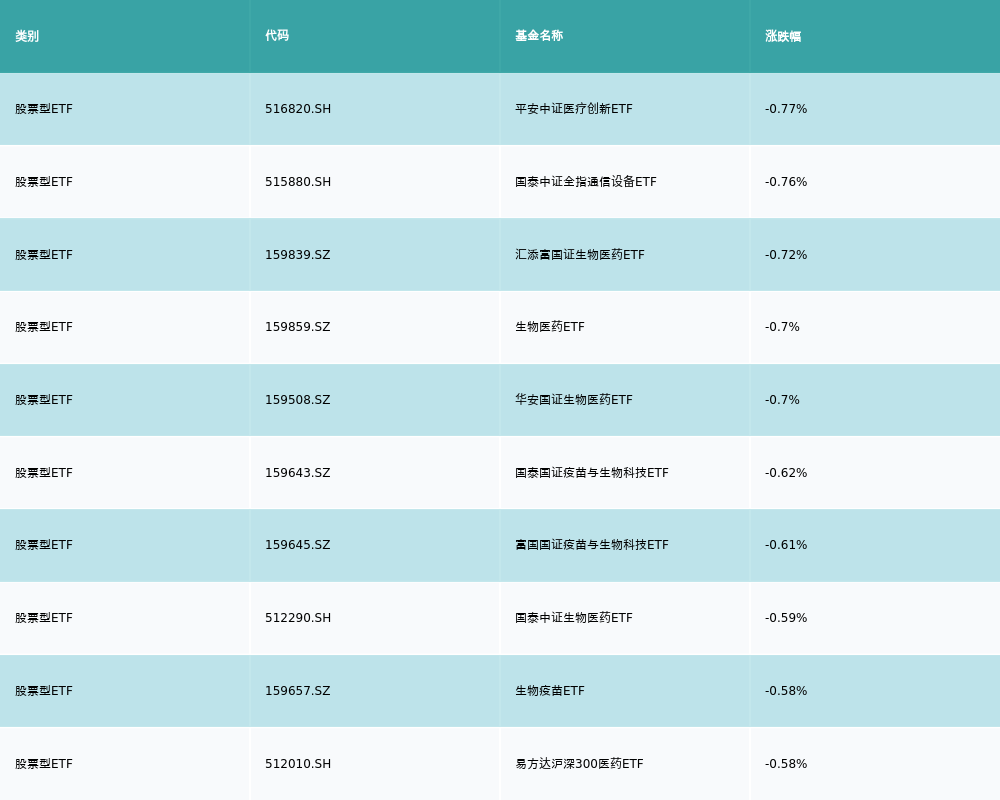
Task: Click the 涨跌幅 column header
Action: click(783, 36)
